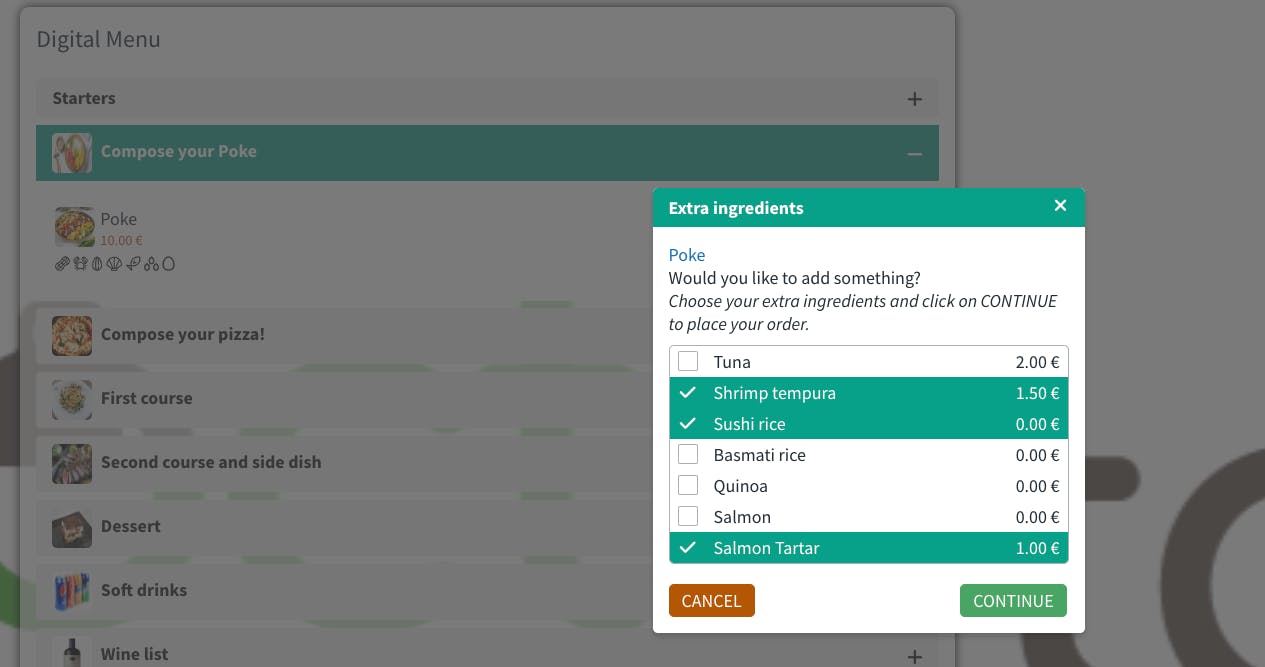Click the Soft drinks bottles thumbnail
Image resolution: width=1265 pixels, height=667 pixels.
72,592
